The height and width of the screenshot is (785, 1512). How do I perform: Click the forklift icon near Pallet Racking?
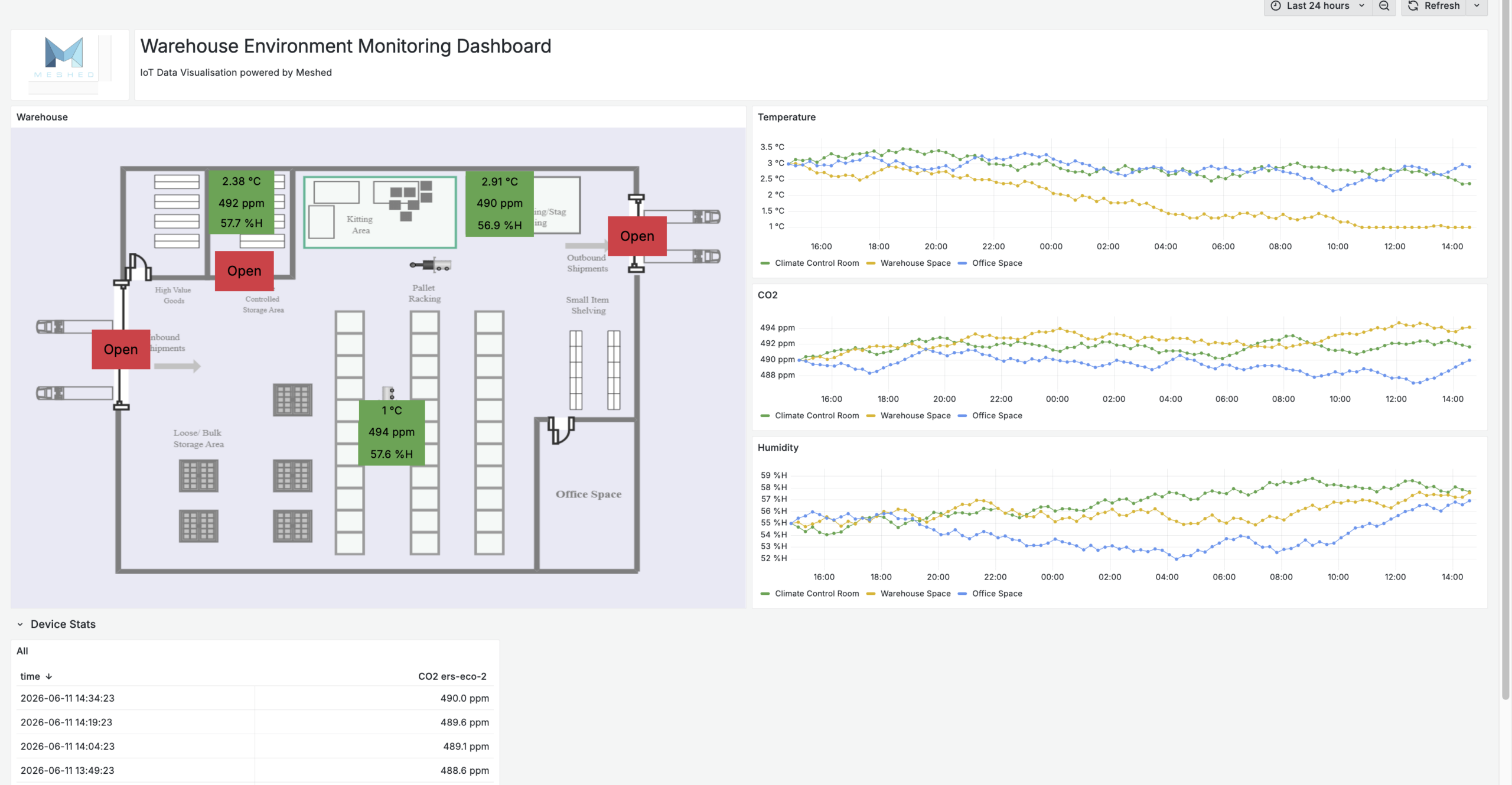[x=431, y=265]
